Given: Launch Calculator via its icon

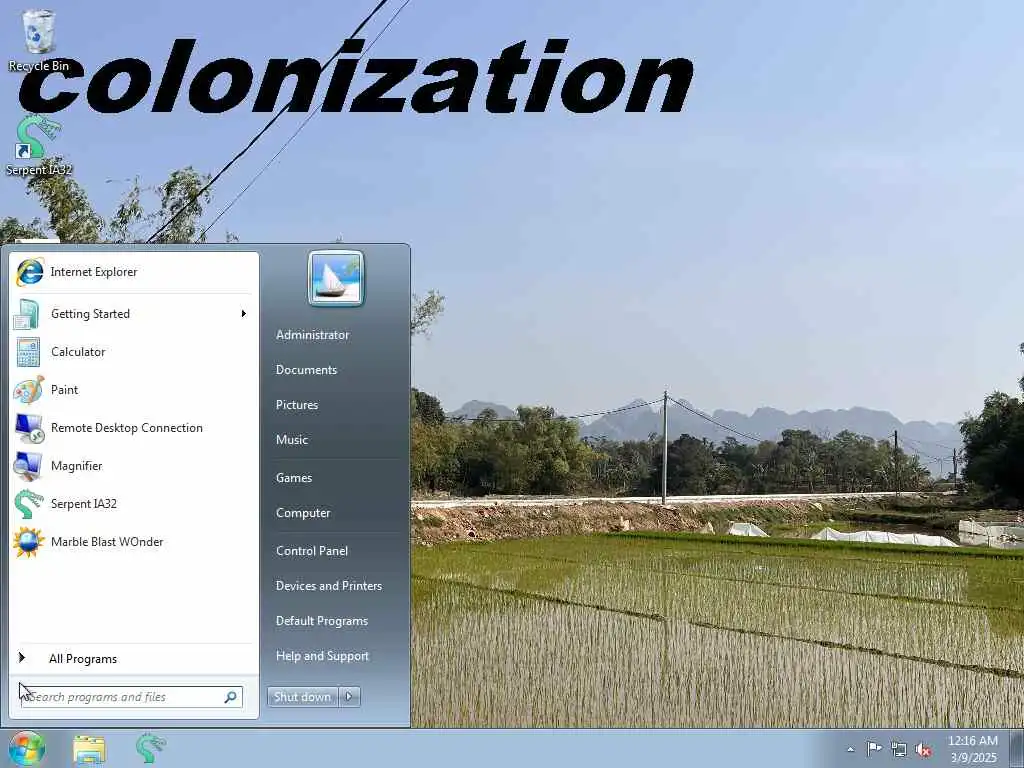Looking at the screenshot, I should [x=28, y=352].
